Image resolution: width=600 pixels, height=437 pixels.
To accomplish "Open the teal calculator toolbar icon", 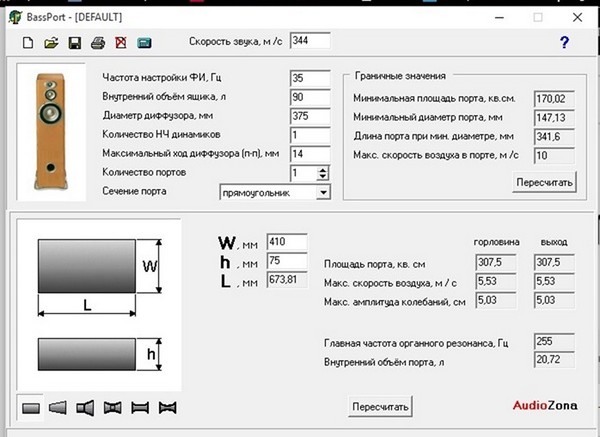I will pyautogui.click(x=144, y=43).
